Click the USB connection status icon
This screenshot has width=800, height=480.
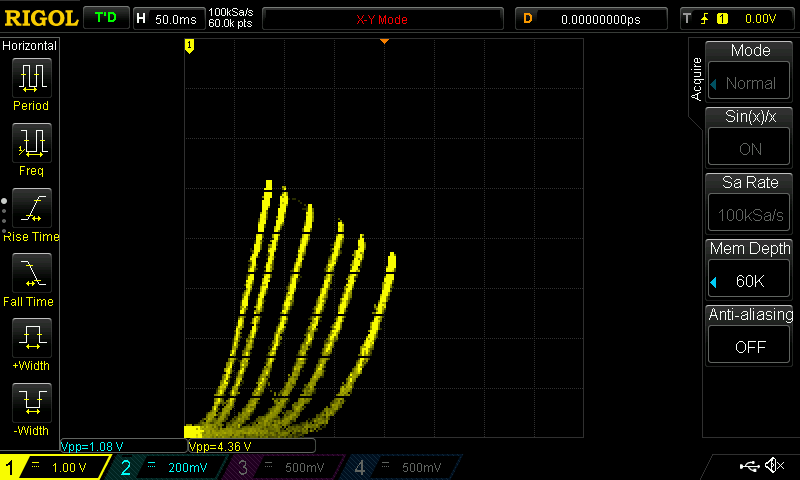click(749, 465)
